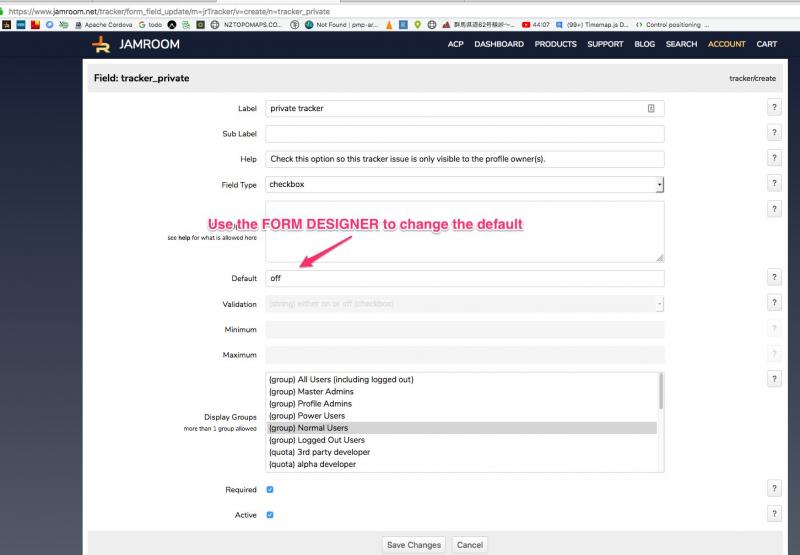The image size is (800, 555).
Task: Click the green map pin bookmark icon
Action: (x=417, y=24)
